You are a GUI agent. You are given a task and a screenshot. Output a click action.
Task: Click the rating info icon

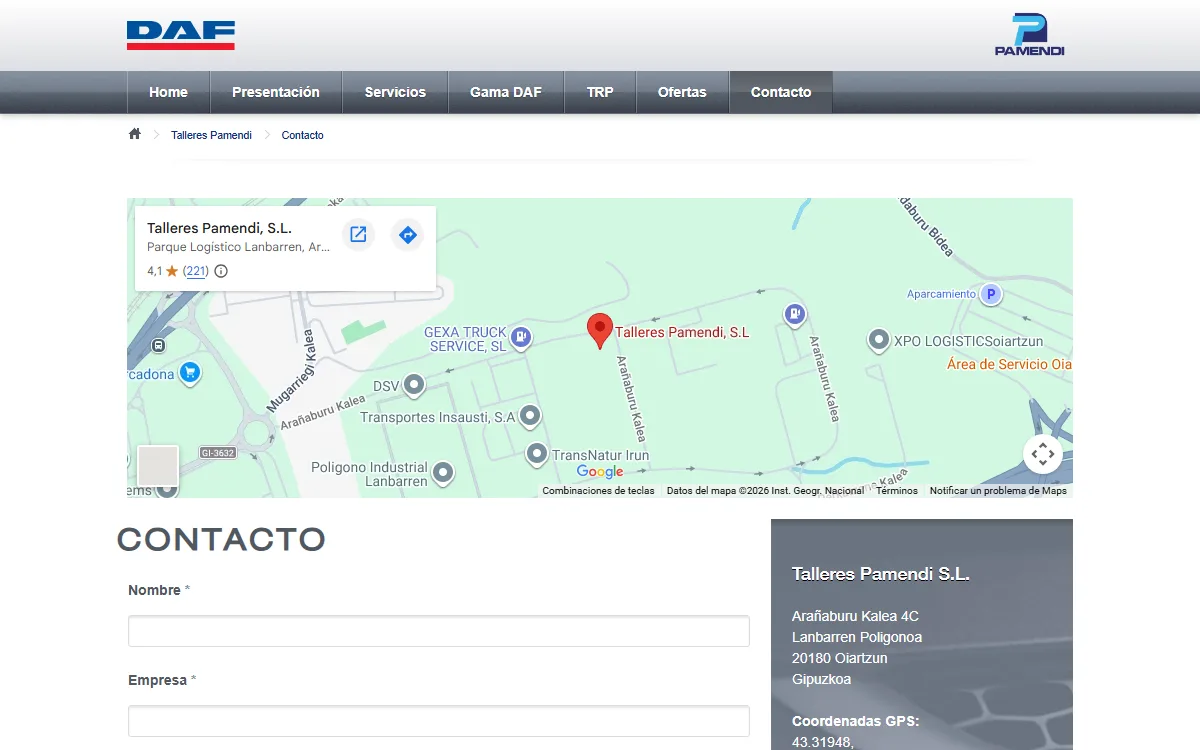[221, 271]
